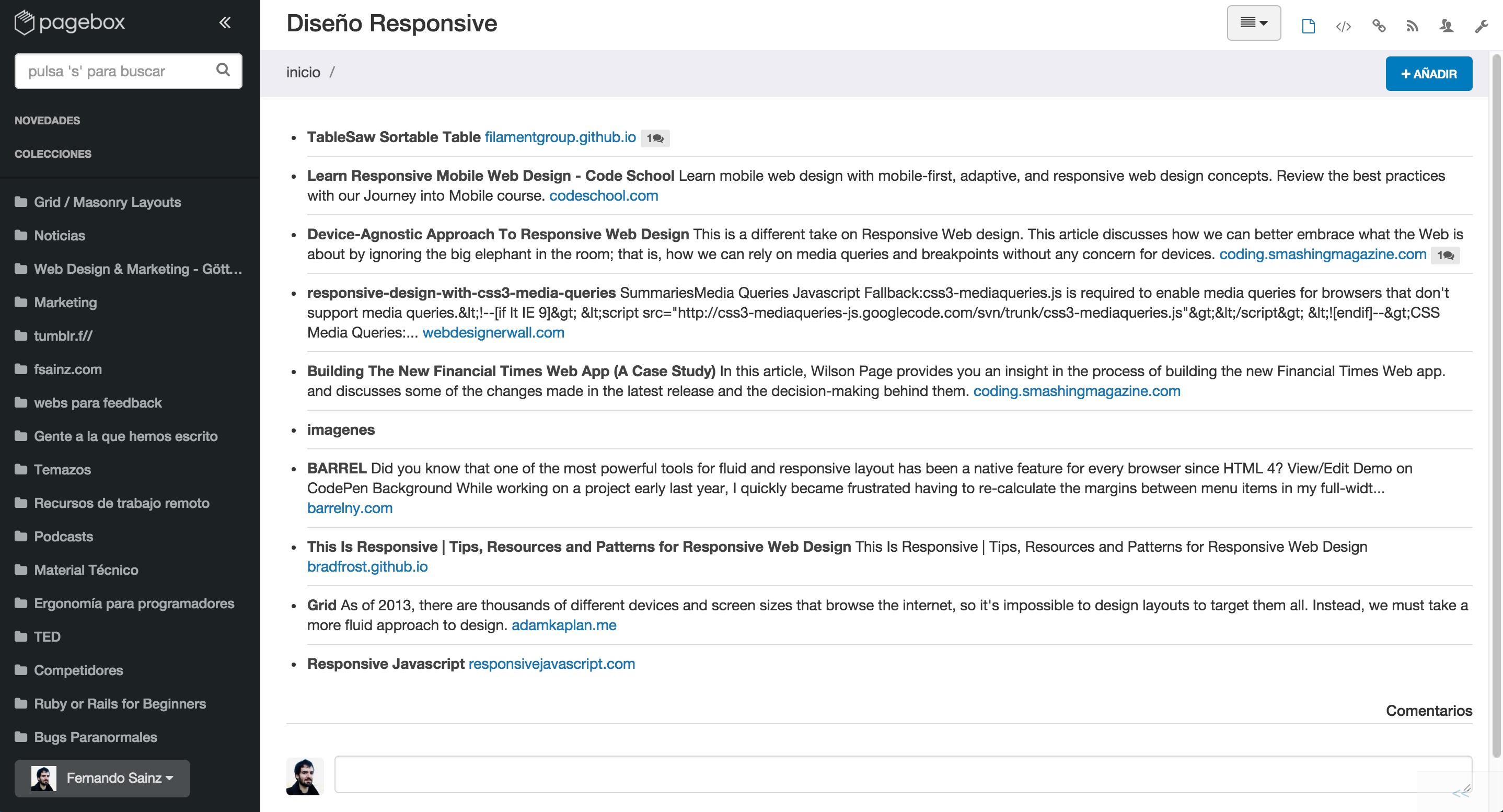
Task: Open the responsivejavascript.com link
Action: (552, 664)
